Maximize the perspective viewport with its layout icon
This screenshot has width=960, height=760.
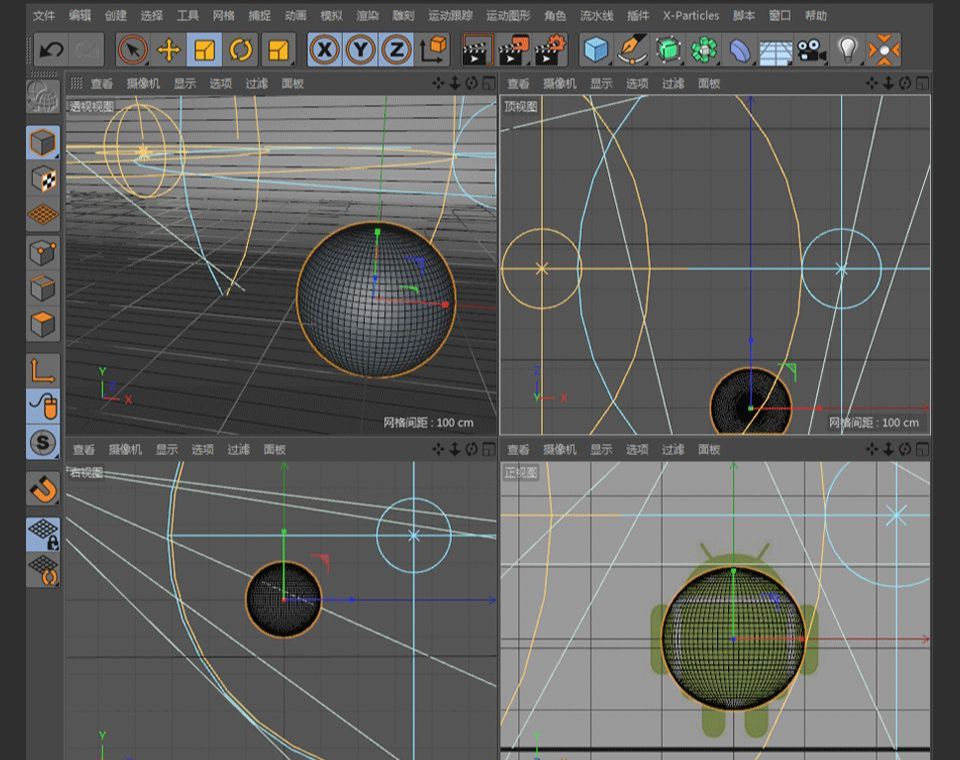pos(489,83)
